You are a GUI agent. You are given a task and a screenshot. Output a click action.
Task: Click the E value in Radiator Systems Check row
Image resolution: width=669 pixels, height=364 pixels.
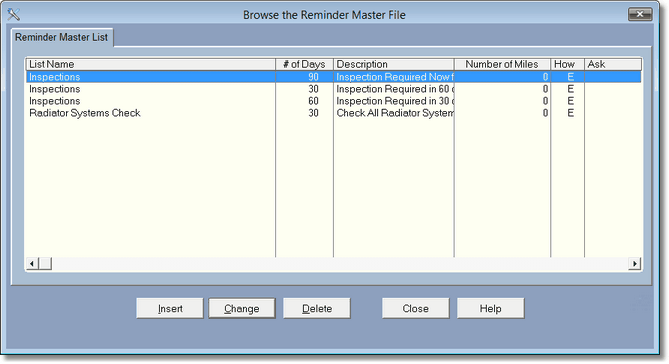pos(570,113)
